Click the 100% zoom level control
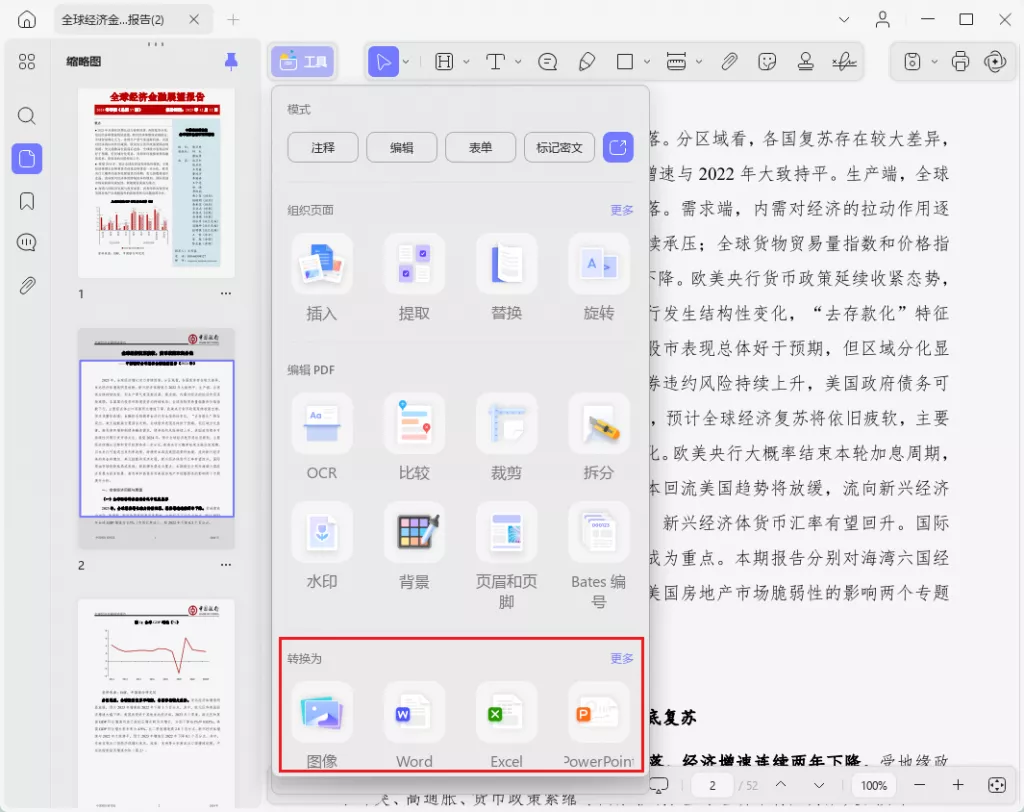 [873, 785]
